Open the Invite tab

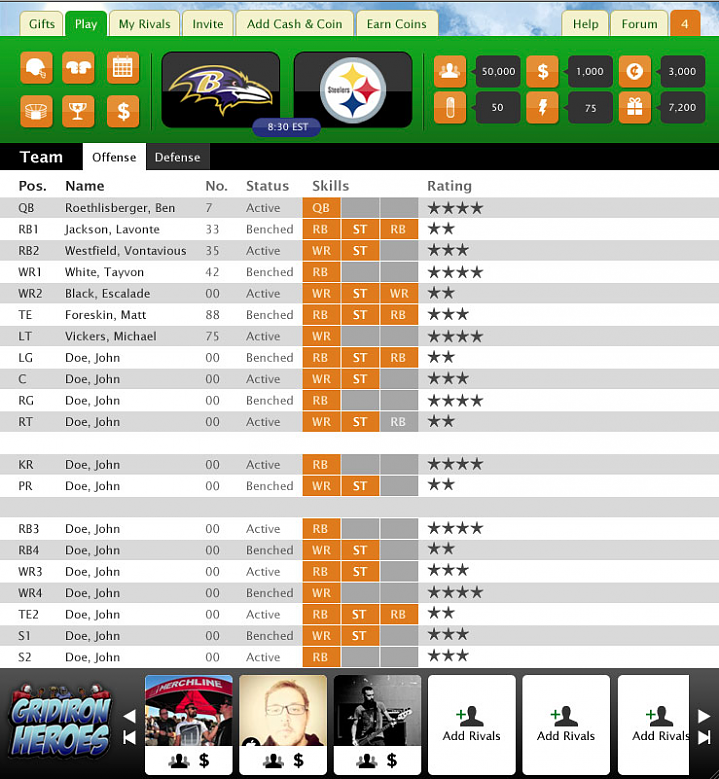click(x=208, y=24)
